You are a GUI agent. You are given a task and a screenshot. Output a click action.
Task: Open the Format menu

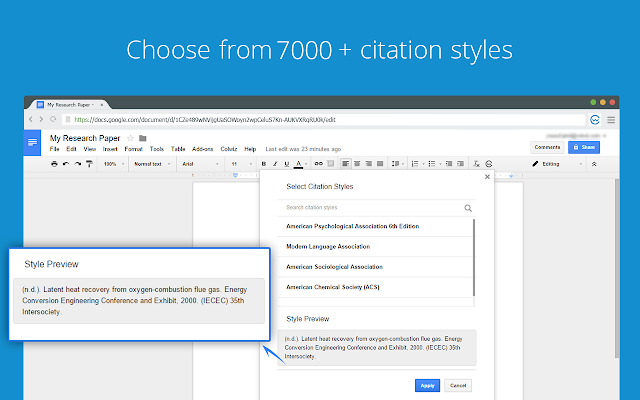(x=133, y=149)
